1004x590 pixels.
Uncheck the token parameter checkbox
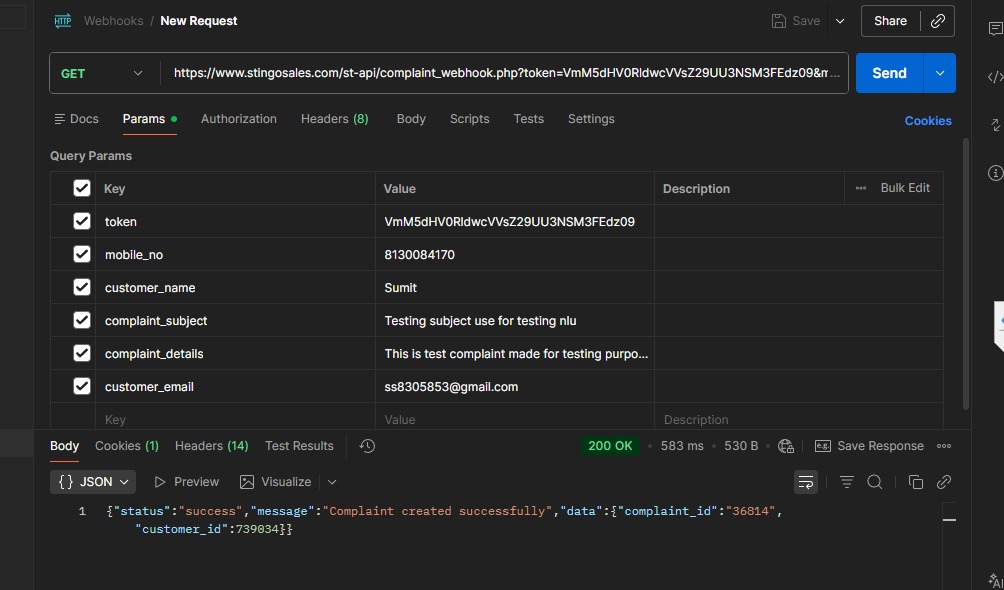(x=82, y=222)
